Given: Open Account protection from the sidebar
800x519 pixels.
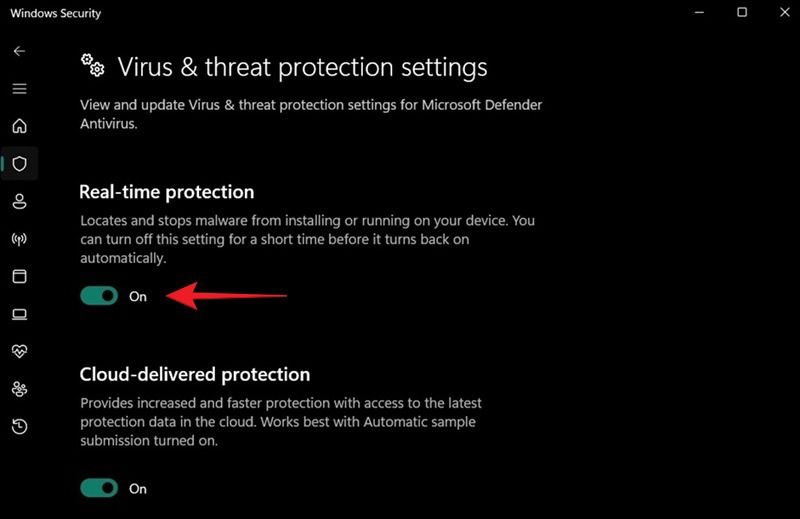Looking at the screenshot, I should point(19,201).
